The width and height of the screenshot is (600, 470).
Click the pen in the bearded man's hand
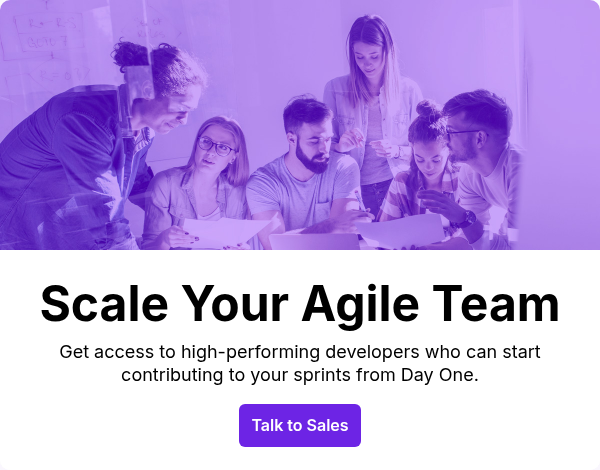tap(360, 201)
